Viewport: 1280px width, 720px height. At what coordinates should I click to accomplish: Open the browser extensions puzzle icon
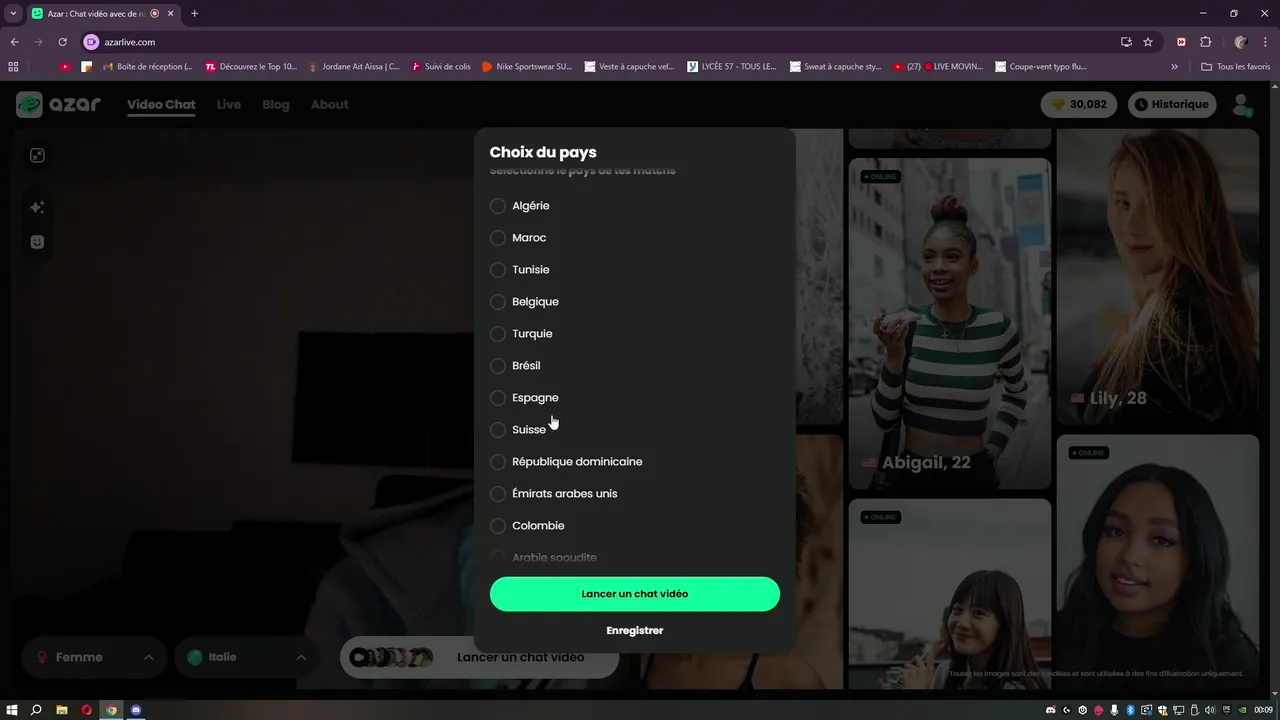point(1205,42)
